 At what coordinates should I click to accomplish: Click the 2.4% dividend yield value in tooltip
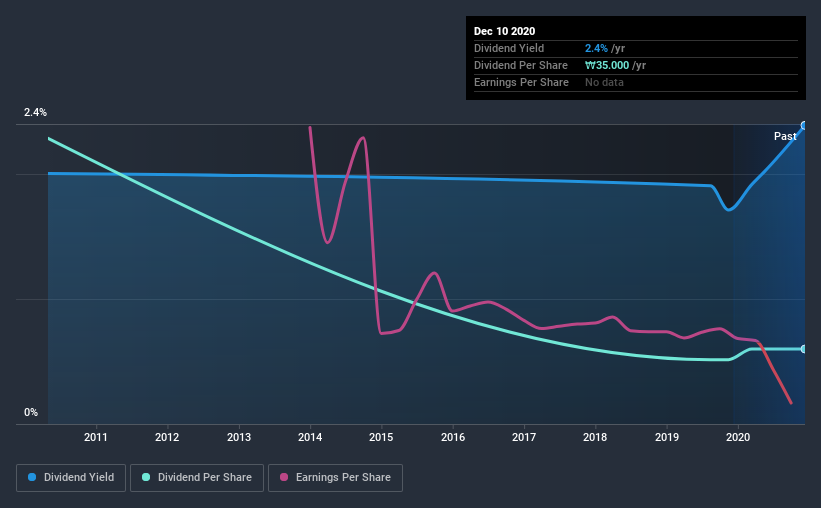(x=596, y=48)
